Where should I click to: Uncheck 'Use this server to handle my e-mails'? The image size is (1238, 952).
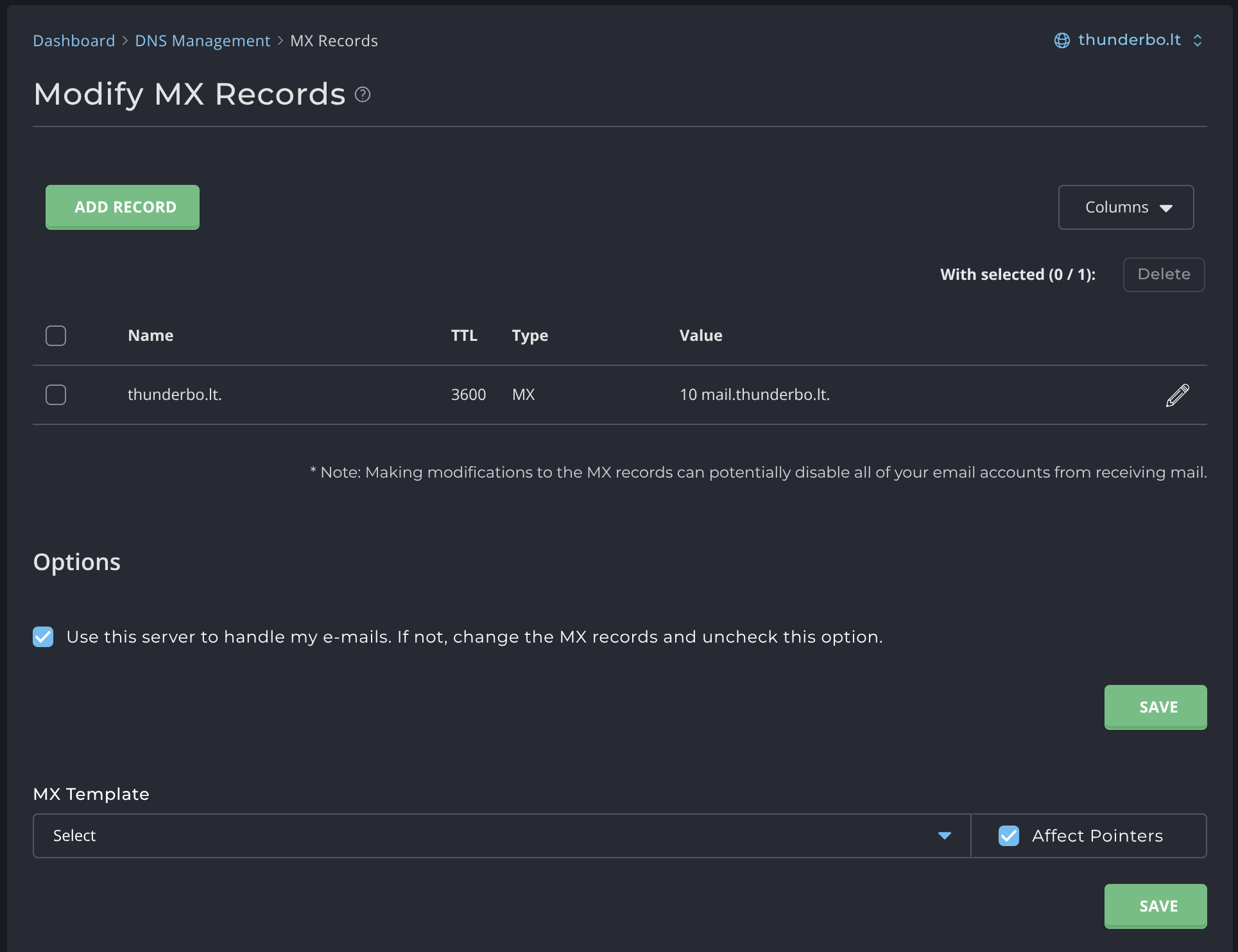pyautogui.click(x=43, y=637)
